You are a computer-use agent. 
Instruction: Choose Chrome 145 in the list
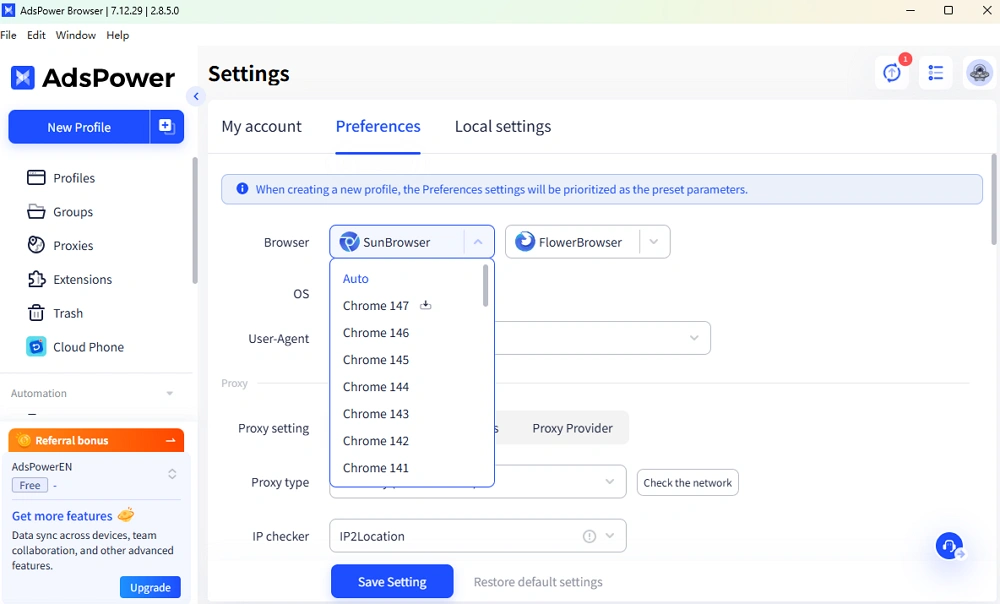[x=375, y=360]
